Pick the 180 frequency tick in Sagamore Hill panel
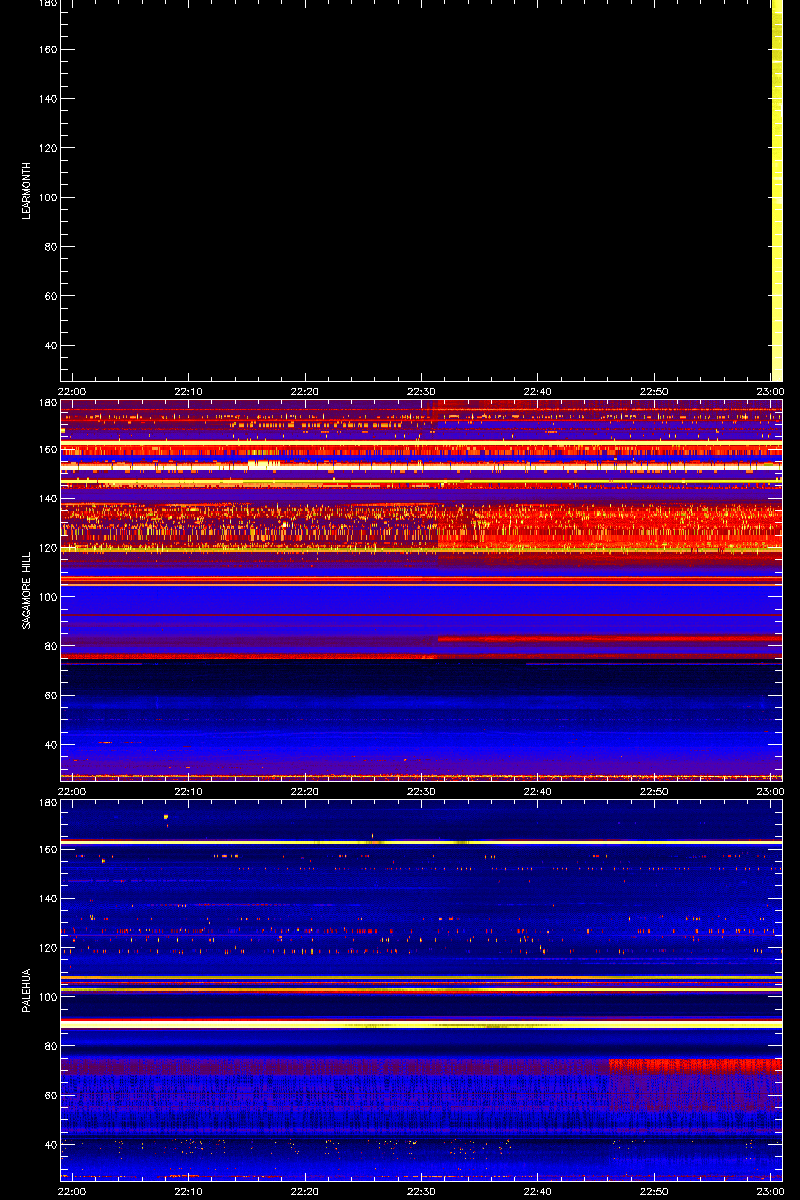This screenshot has width=800, height=1200. 49,403
